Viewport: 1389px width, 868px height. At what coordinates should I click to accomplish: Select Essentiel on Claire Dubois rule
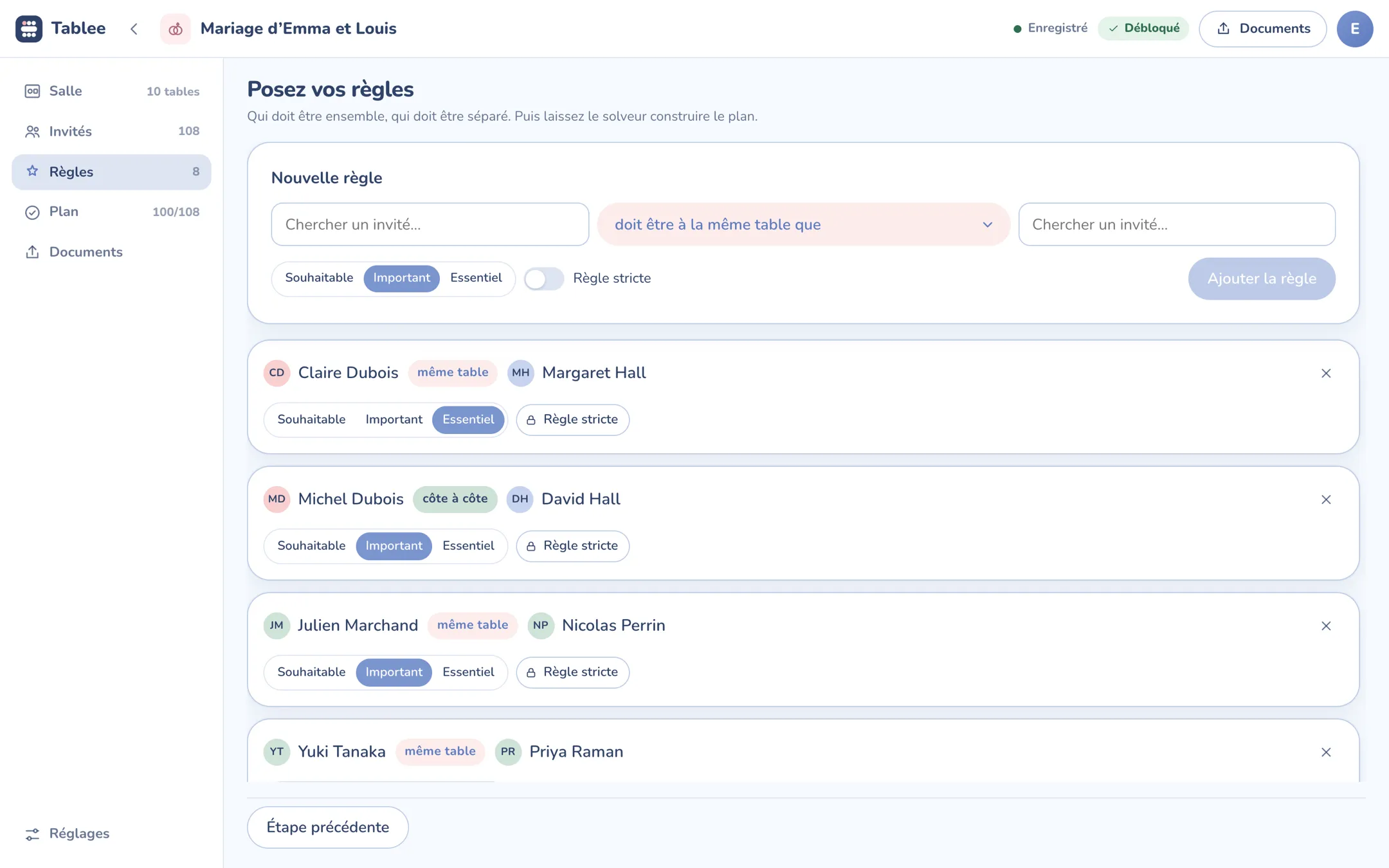[x=468, y=420]
